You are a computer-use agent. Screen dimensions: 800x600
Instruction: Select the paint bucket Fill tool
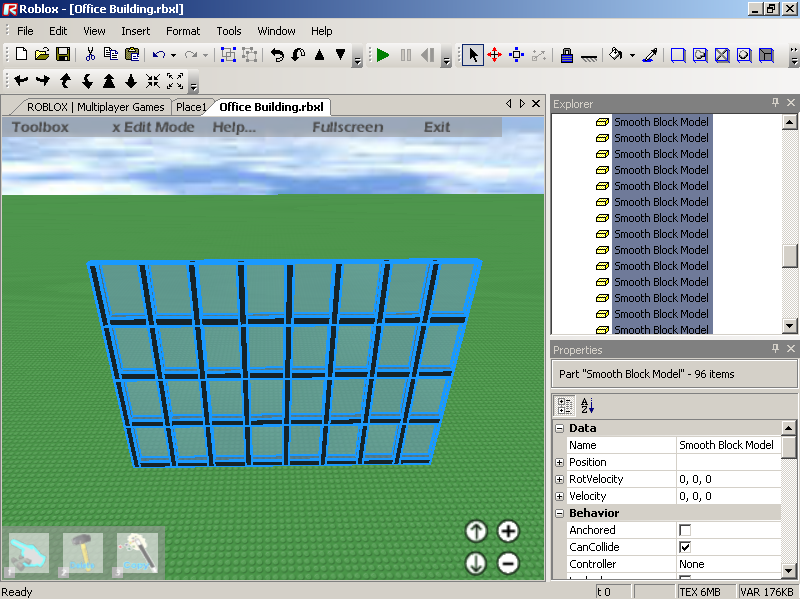click(x=616, y=55)
